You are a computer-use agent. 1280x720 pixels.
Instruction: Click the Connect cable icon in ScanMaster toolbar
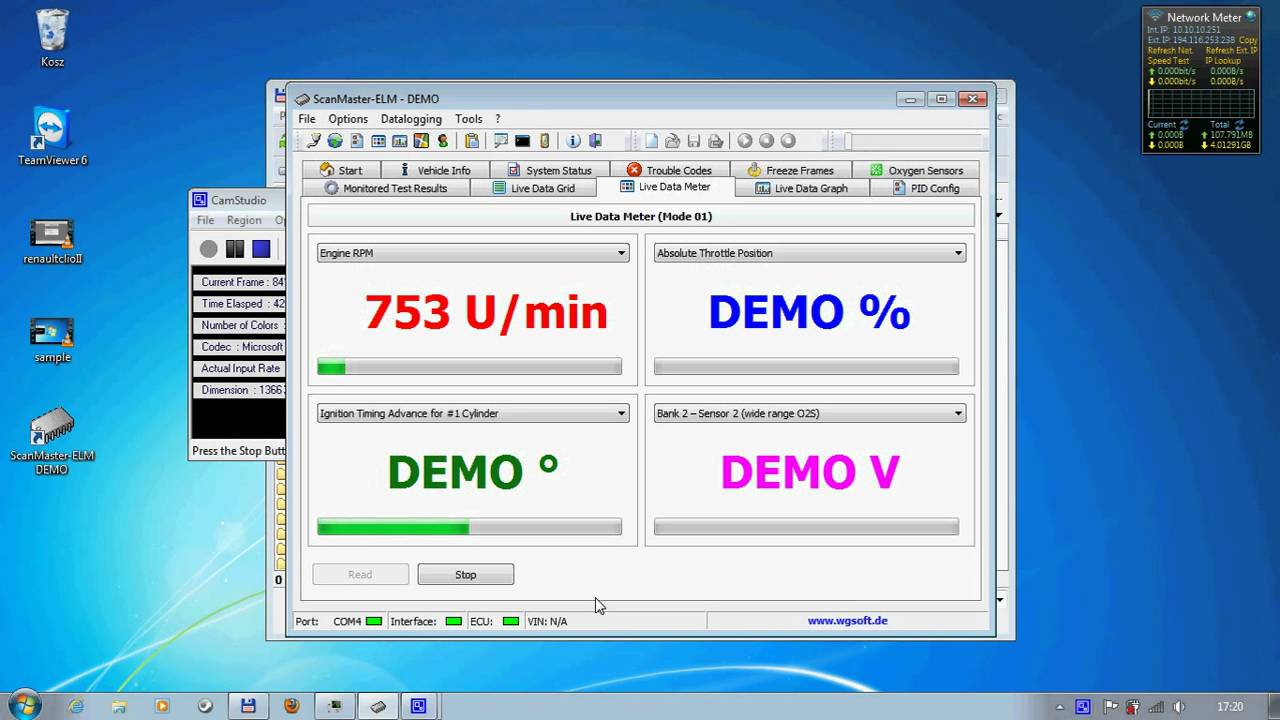click(x=313, y=141)
